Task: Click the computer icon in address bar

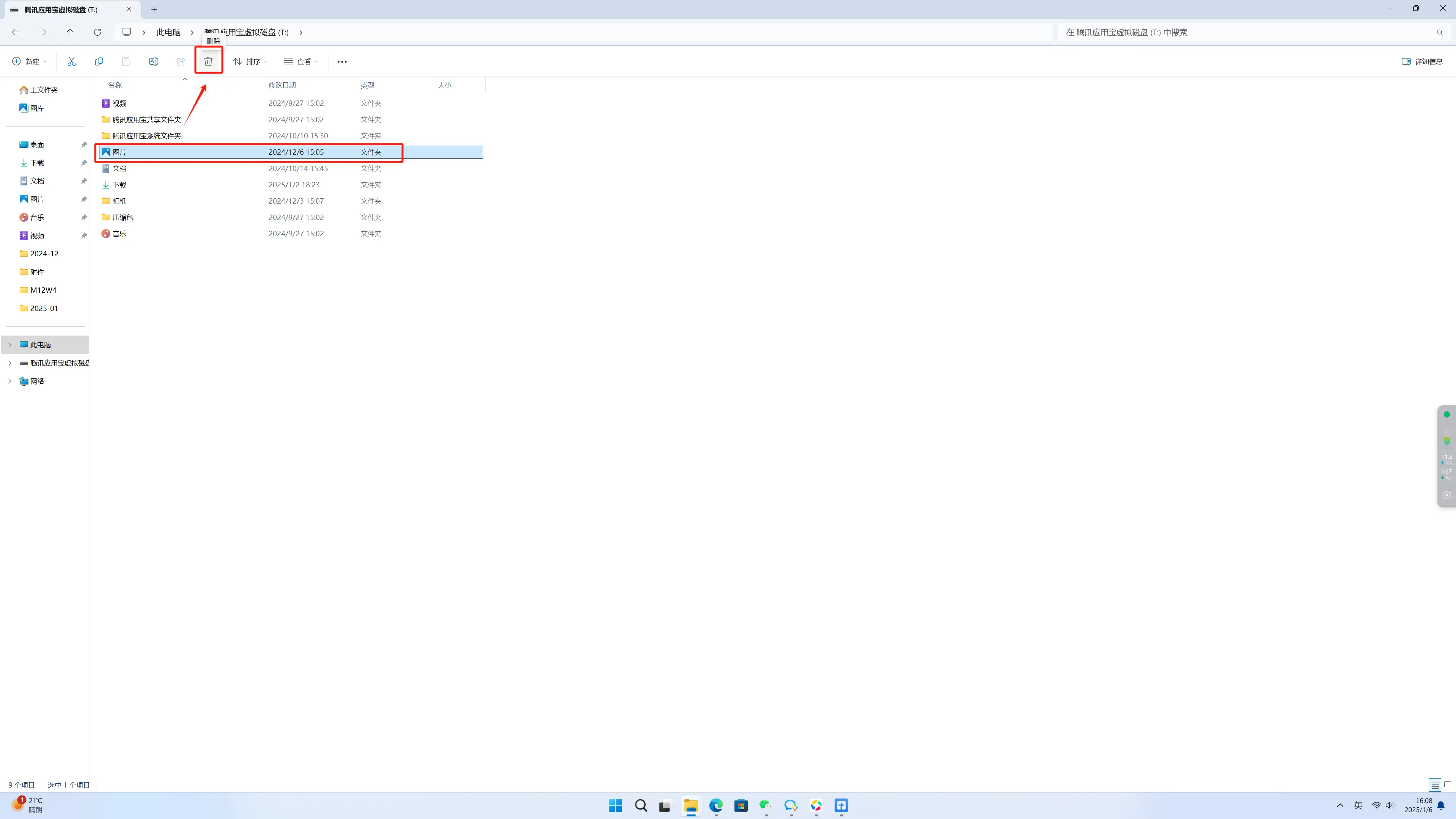Action: coord(127,32)
